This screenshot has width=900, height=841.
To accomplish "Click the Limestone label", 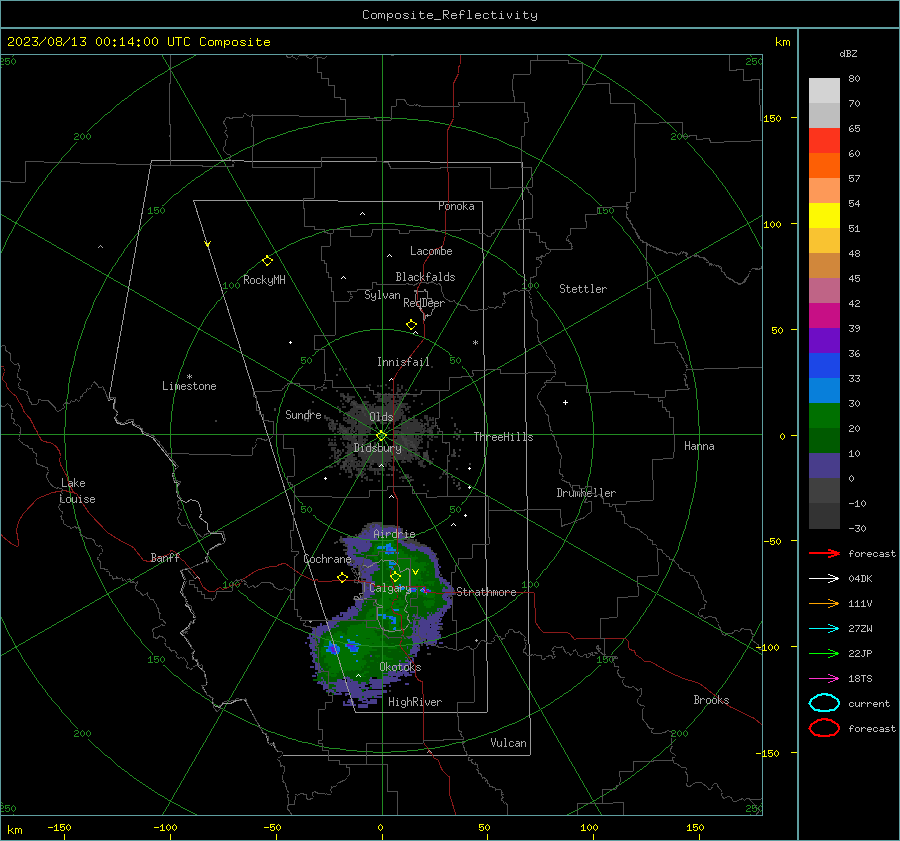I will [189, 386].
